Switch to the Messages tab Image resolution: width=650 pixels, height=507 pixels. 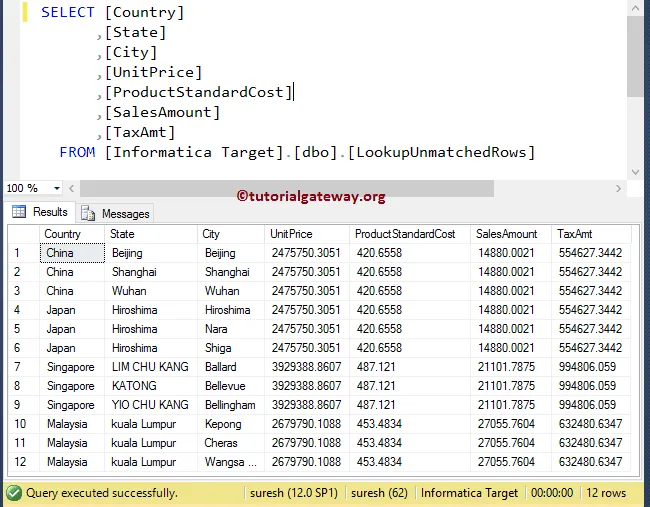tap(115, 213)
